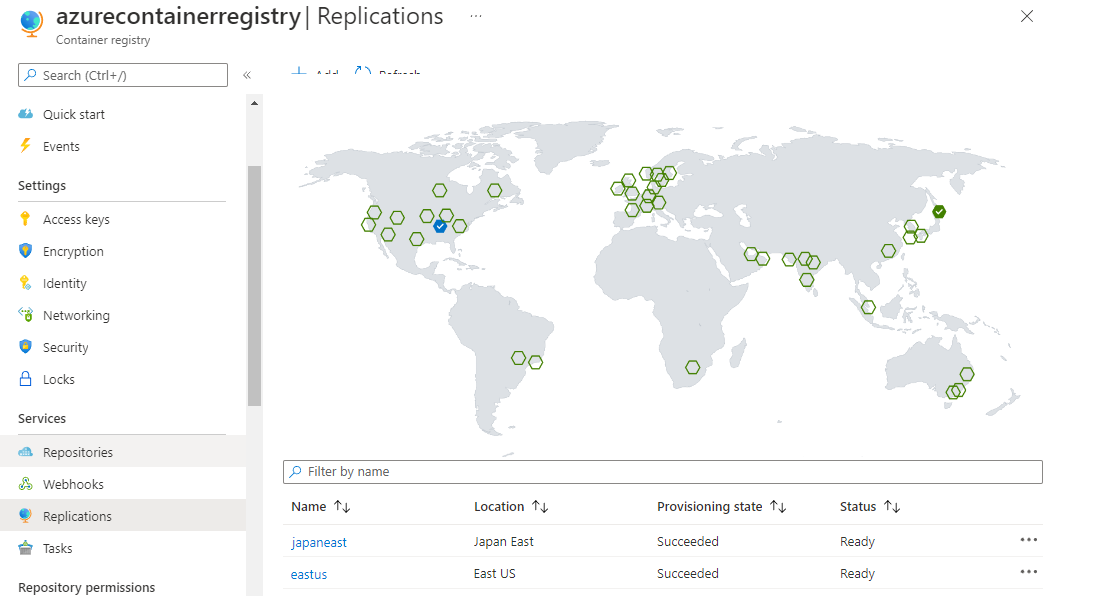Screen dimensions: 1099x605
Task: Click the Tasks icon
Action: [x=25, y=548]
